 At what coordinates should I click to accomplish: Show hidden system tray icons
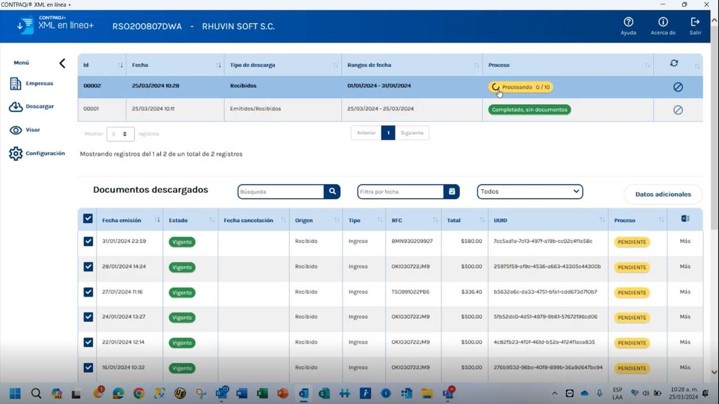(x=554, y=393)
